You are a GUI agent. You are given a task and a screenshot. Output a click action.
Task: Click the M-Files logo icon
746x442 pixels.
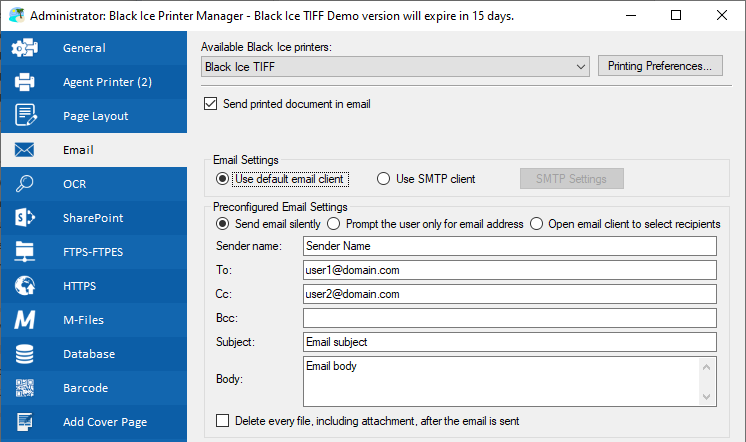25,320
